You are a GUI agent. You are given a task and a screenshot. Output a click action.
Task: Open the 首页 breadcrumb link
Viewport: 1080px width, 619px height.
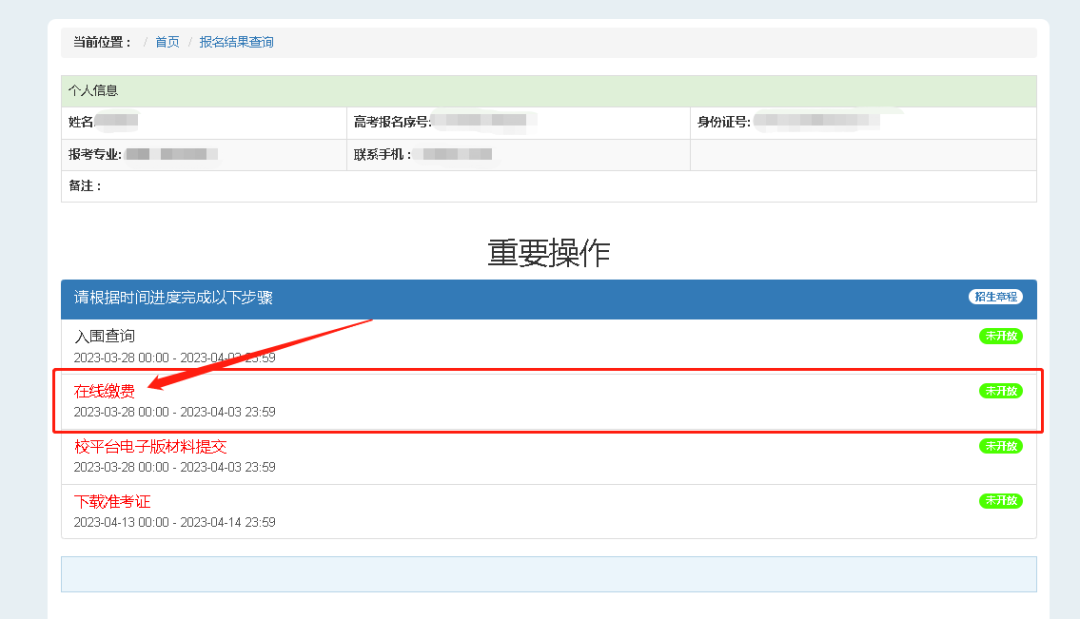(166, 42)
